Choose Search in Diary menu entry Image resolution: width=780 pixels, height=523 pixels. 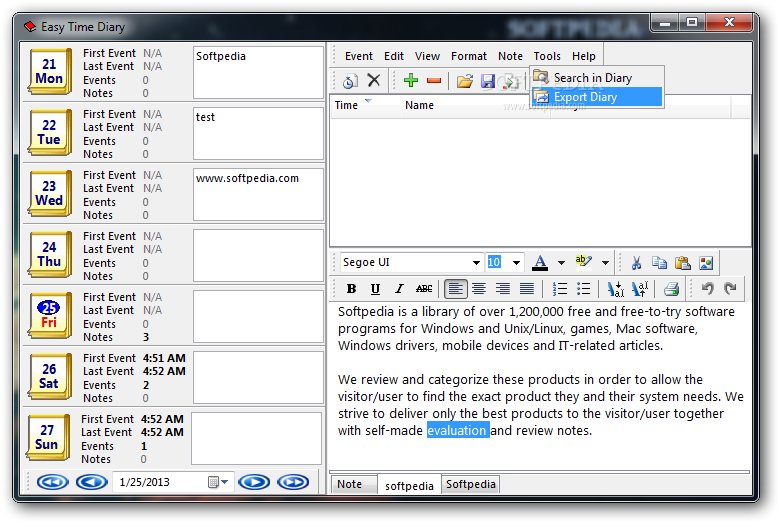[597, 78]
